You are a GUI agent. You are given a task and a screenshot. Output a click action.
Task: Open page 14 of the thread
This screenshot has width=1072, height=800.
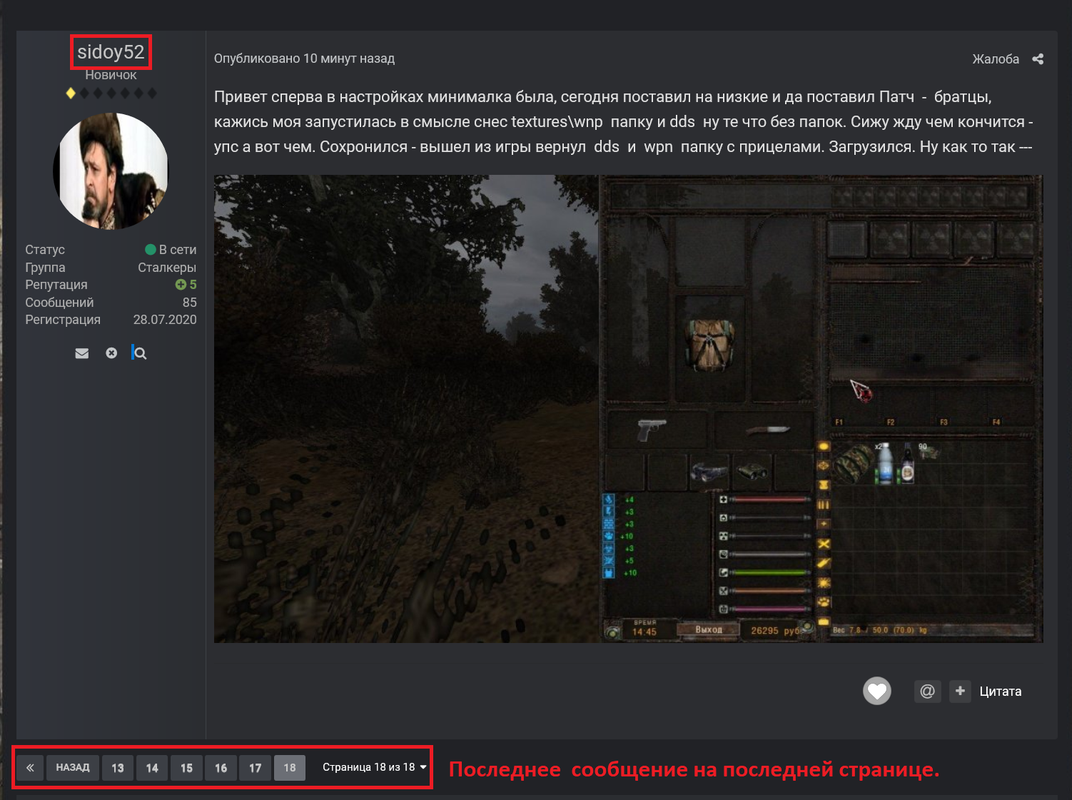pyautogui.click(x=152, y=768)
